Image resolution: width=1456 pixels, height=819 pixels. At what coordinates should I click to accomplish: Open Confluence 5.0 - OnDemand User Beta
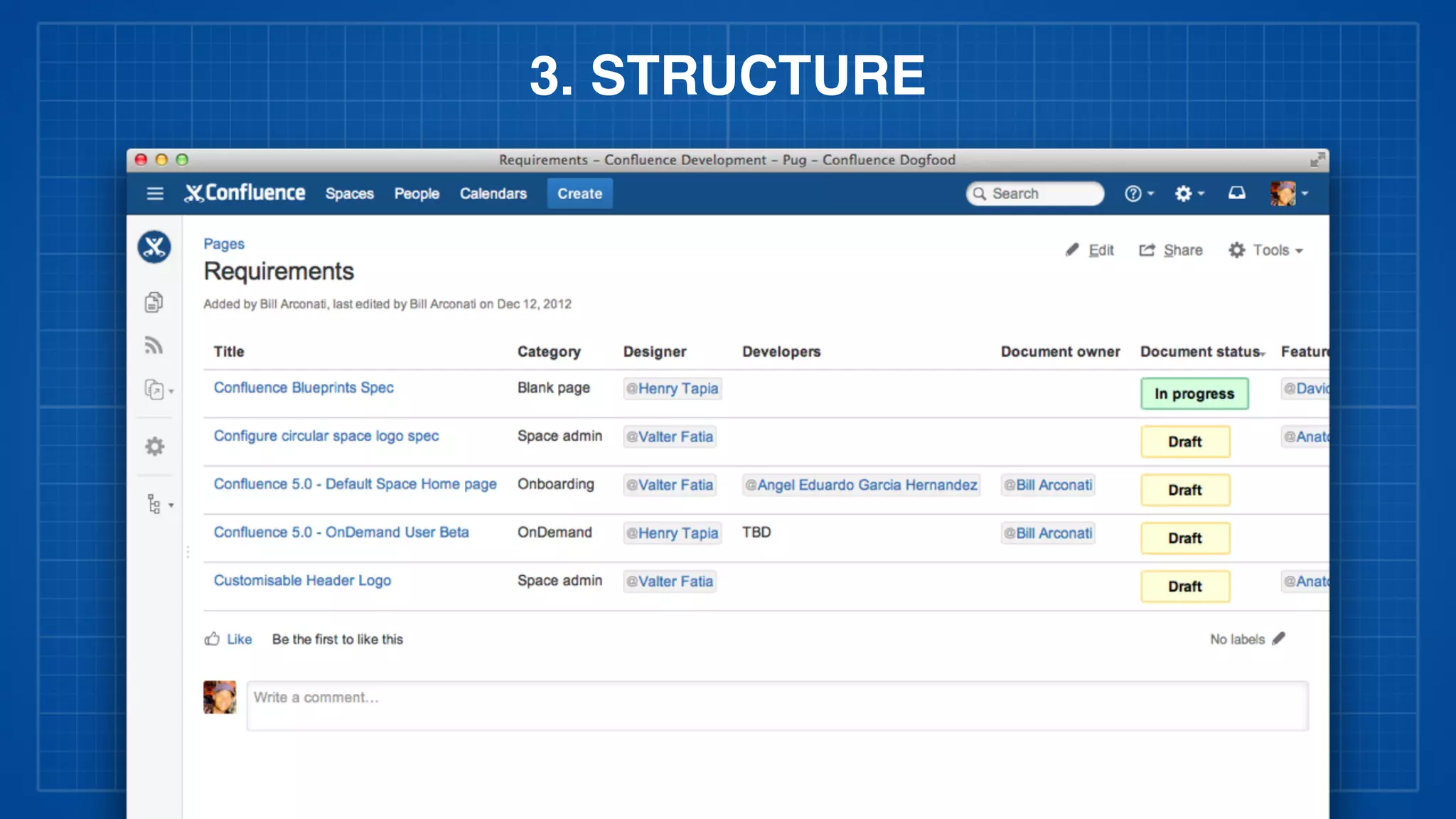[341, 532]
